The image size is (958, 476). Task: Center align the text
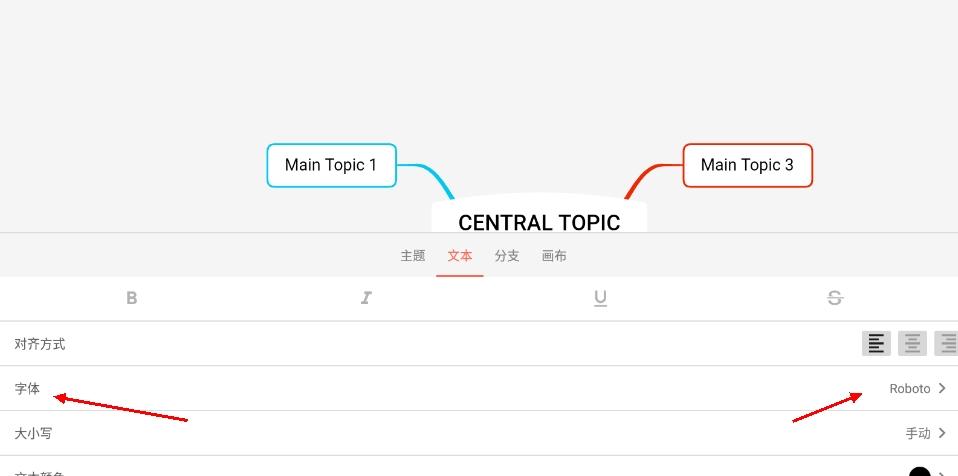(912, 344)
